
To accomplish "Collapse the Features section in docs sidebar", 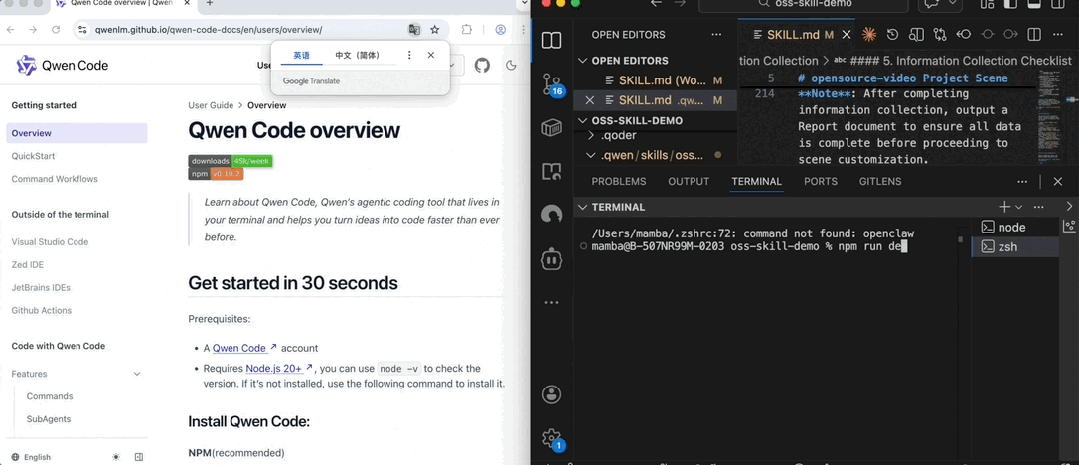I will tap(136, 374).
